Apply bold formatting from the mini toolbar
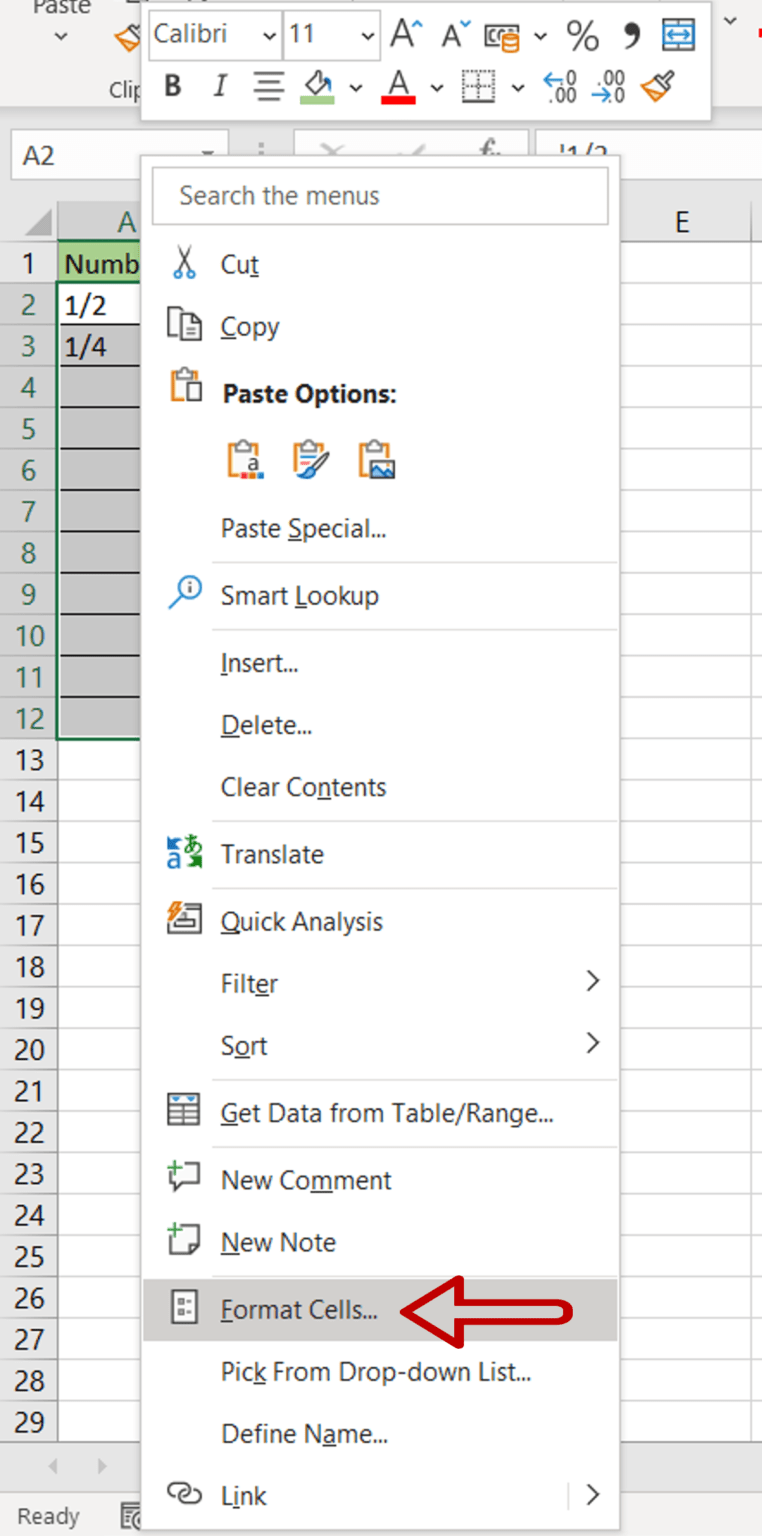762x1536 pixels. [x=172, y=86]
